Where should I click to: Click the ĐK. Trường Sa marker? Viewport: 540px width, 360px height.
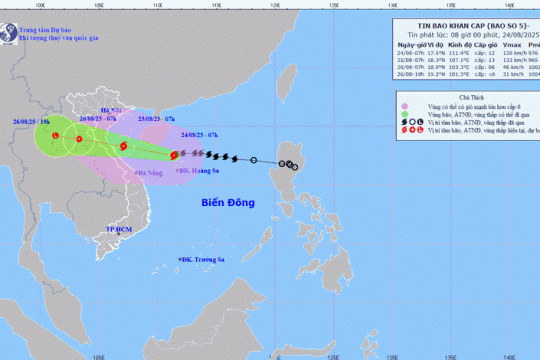pyautogui.click(x=180, y=259)
